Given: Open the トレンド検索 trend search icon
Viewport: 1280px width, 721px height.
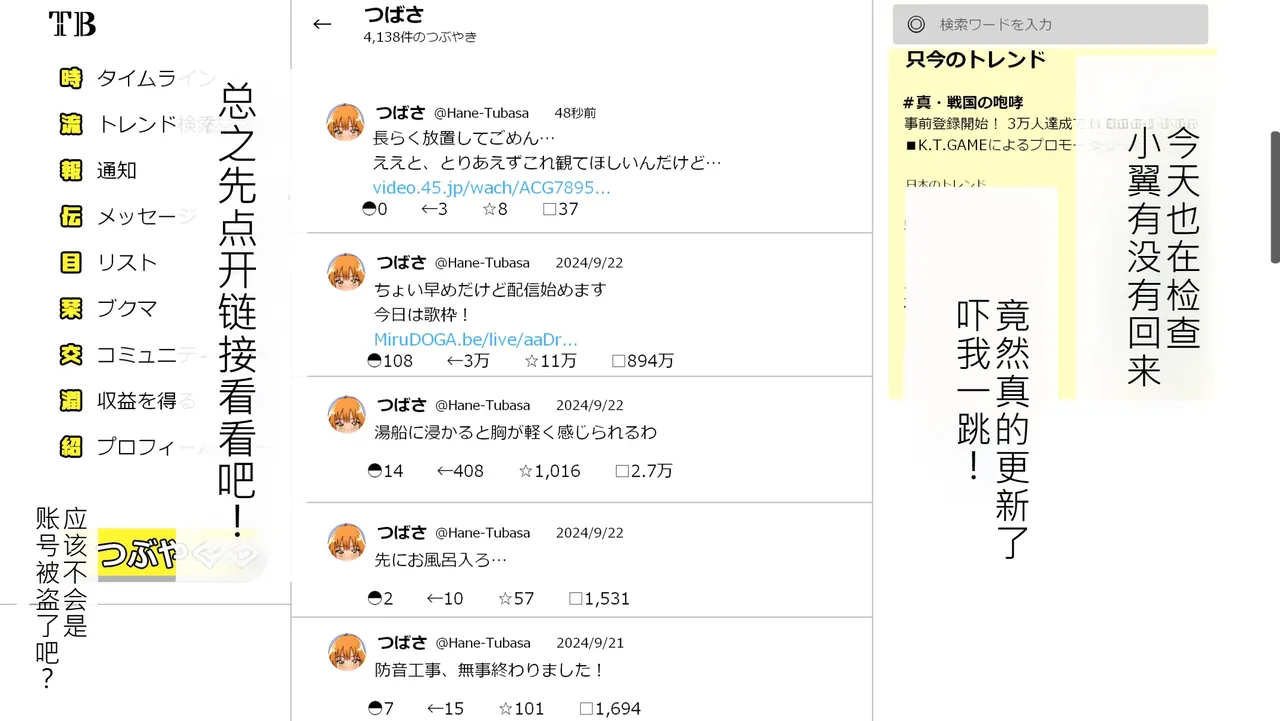Looking at the screenshot, I should point(71,124).
